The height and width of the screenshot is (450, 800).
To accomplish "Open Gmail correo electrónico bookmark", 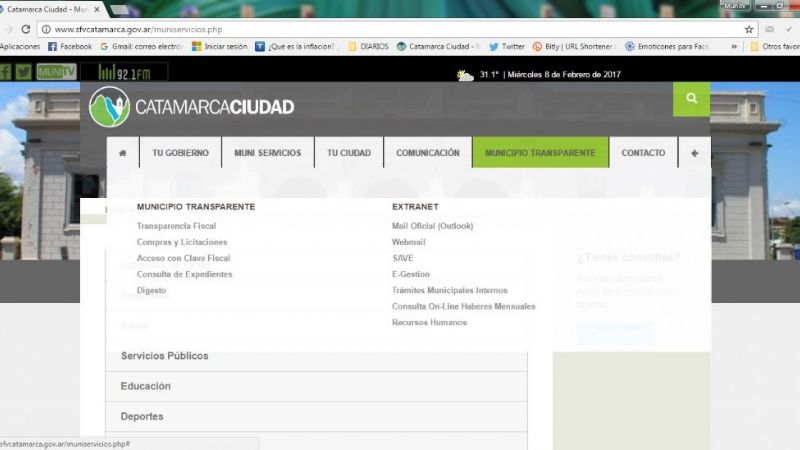I will (141, 46).
